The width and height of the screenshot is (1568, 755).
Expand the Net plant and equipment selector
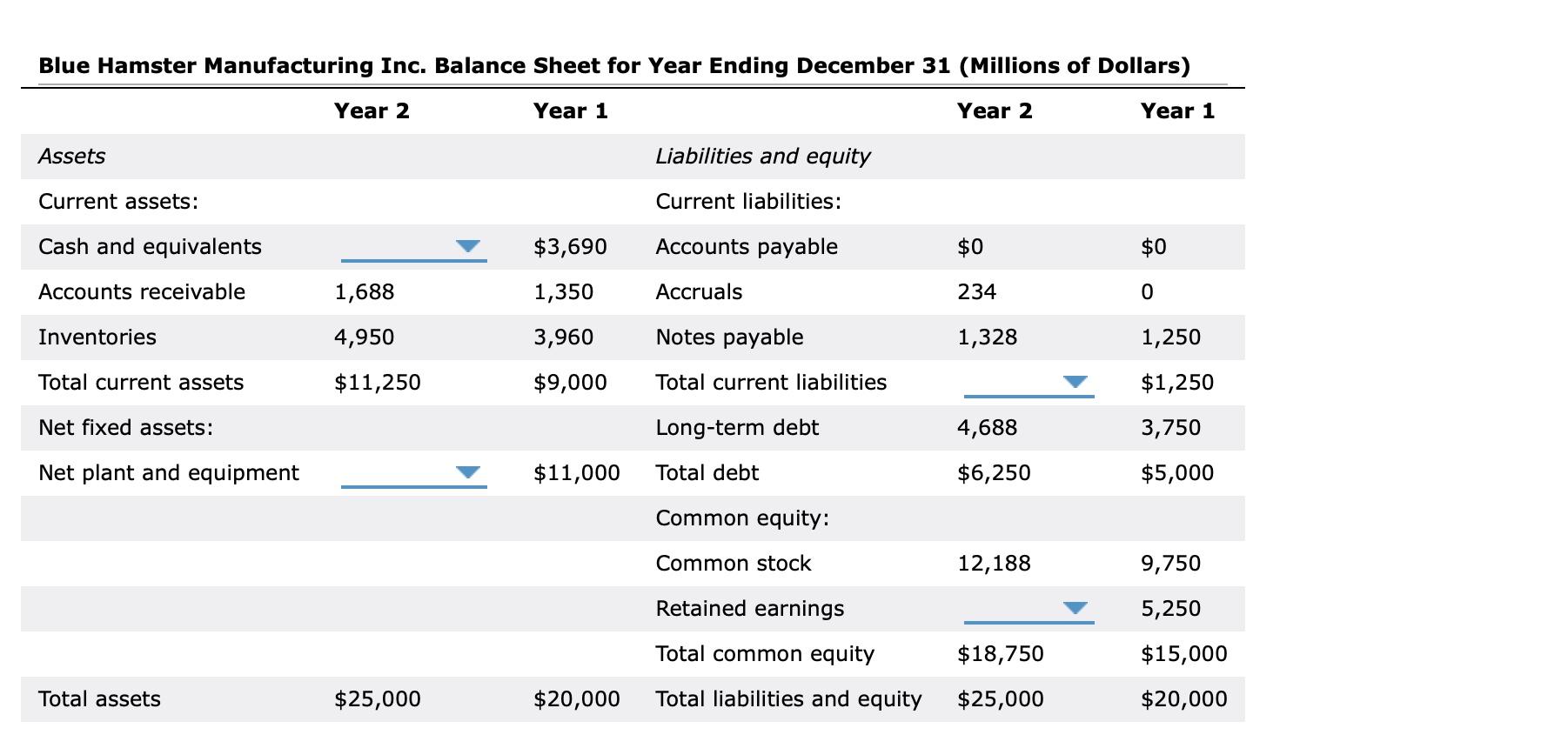[x=468, y=472]
